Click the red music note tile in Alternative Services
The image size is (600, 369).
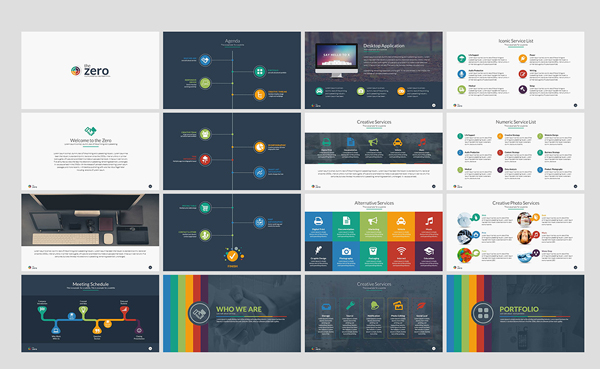coord(429,227)
